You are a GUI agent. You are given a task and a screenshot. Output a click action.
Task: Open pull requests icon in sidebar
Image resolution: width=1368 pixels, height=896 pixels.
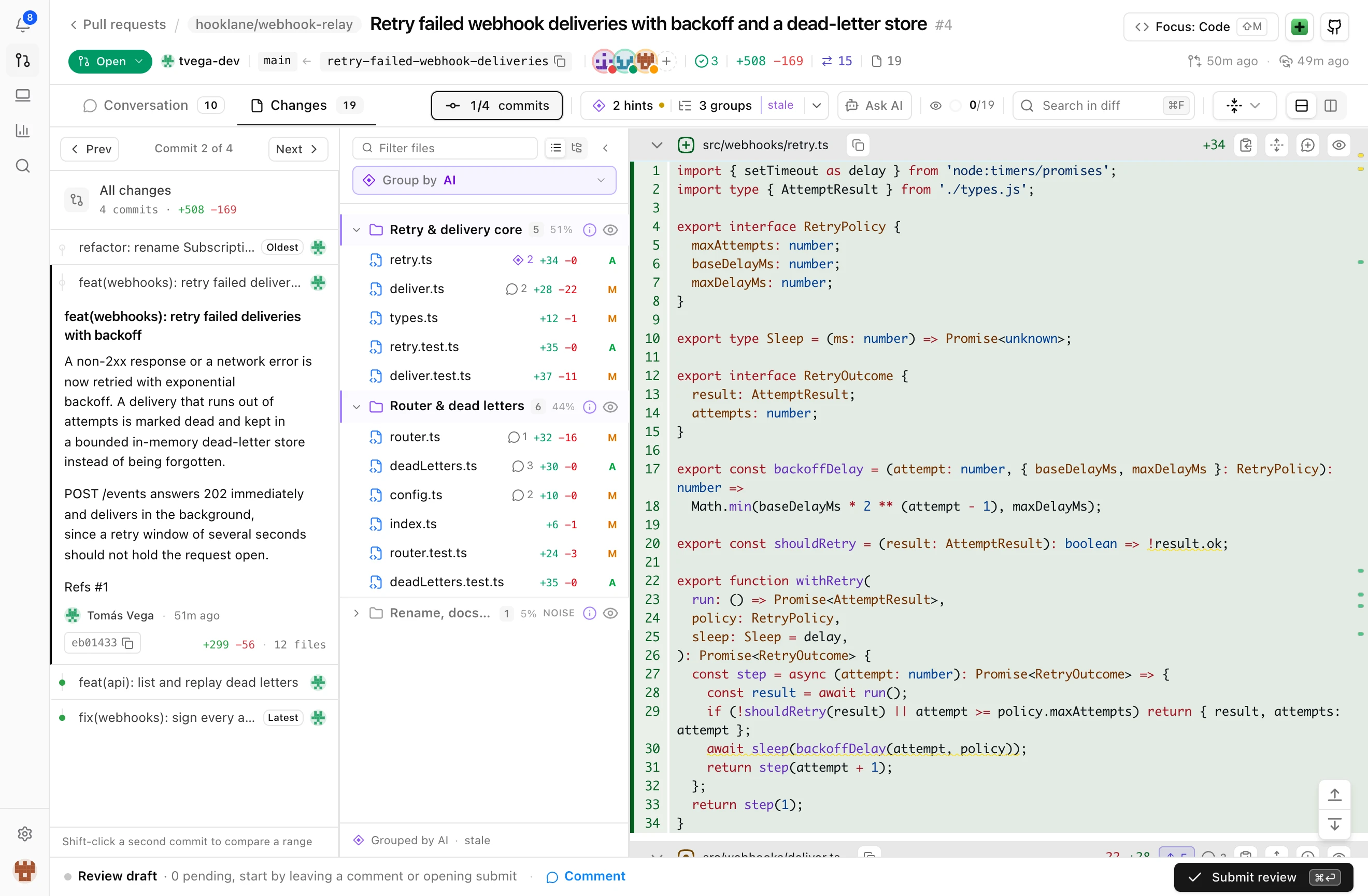click(23, 60)
